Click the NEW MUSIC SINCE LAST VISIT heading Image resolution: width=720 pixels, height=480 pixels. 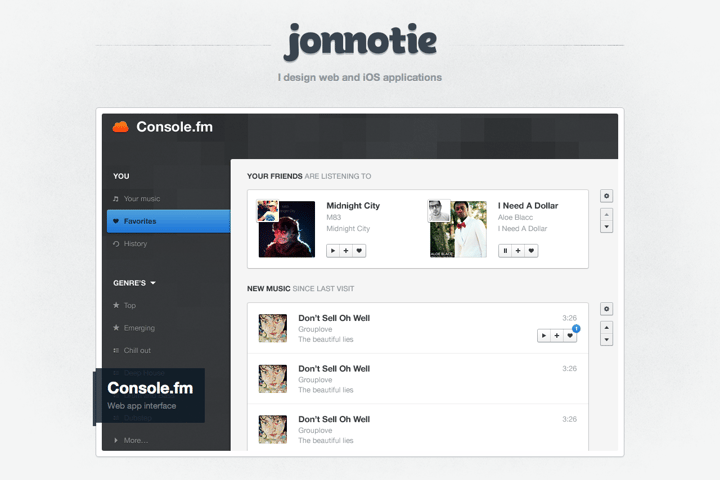pyautogui.click(x=300, y=288)
